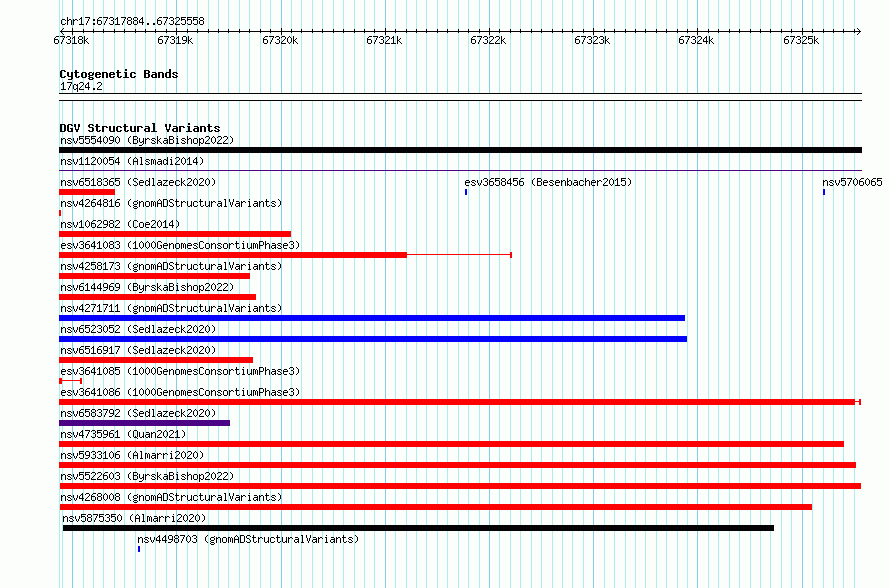This screenshot has height=588, width=890.
Task: Open the nsv4271711 (gnomADStructuralVariants) label
Action: 171,308
